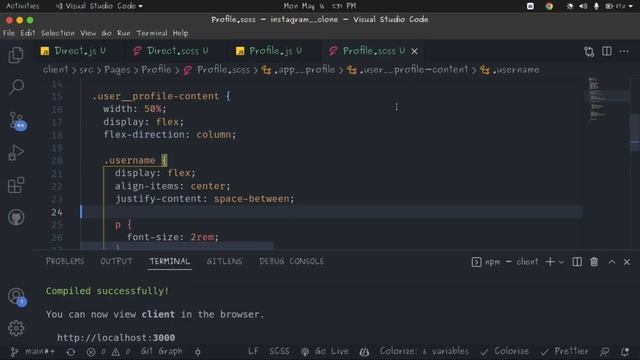The width and height of the screenshot is (640, 360).
Task: Open the localhost:3000 link in terminal
Action: (x=116, y=338)
